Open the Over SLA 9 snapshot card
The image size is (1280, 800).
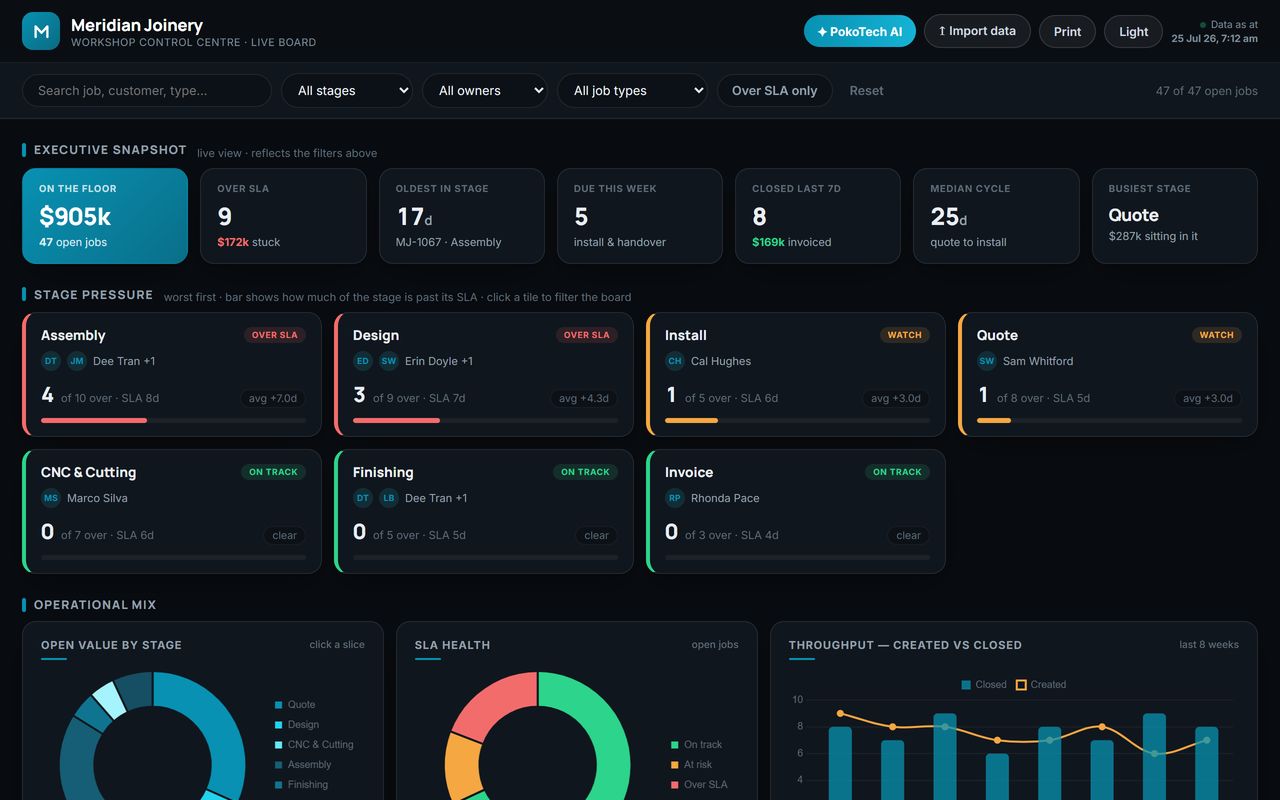pyautogui.click(x=283, y=216)
